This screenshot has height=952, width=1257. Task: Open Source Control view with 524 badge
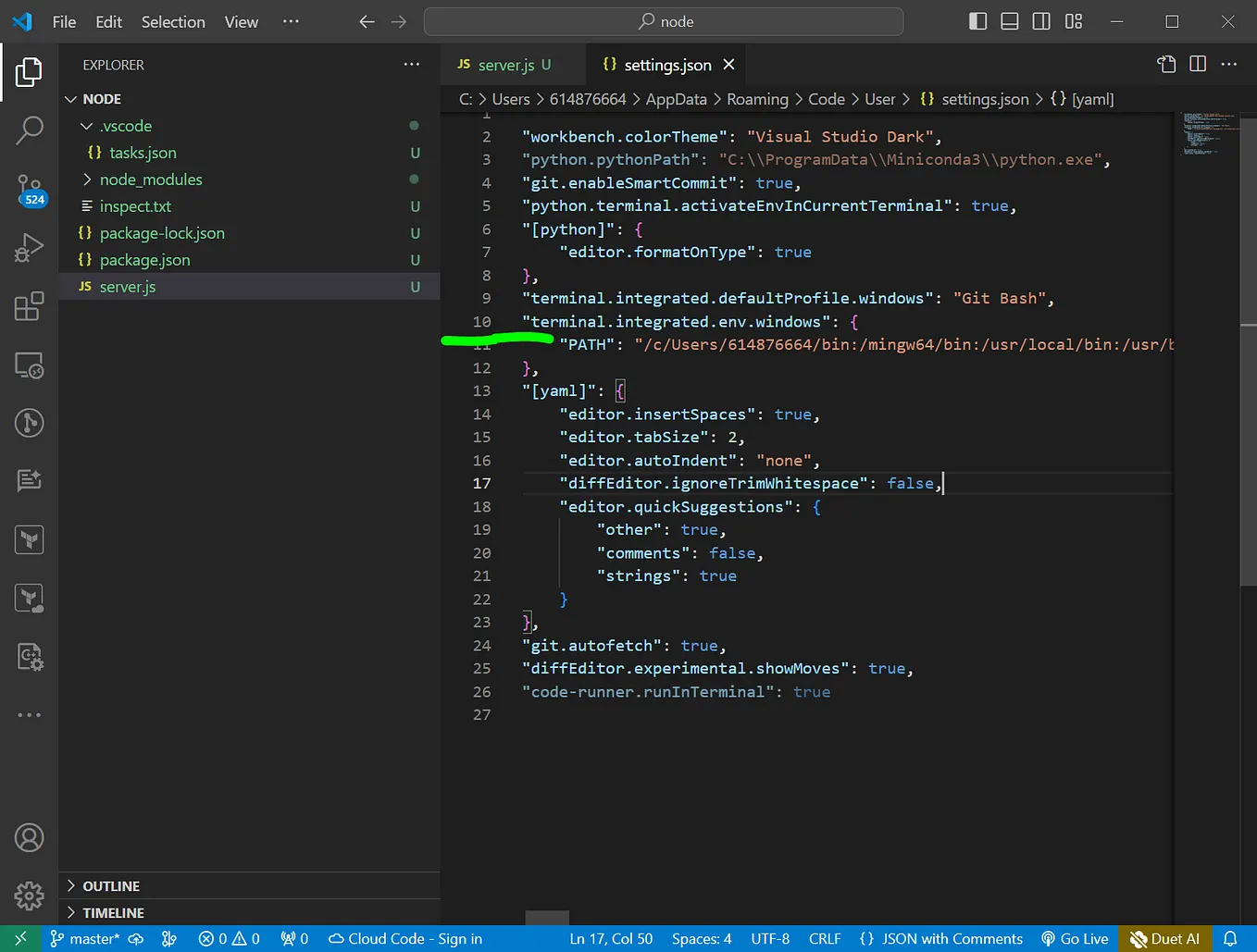[x=30, y=190]
